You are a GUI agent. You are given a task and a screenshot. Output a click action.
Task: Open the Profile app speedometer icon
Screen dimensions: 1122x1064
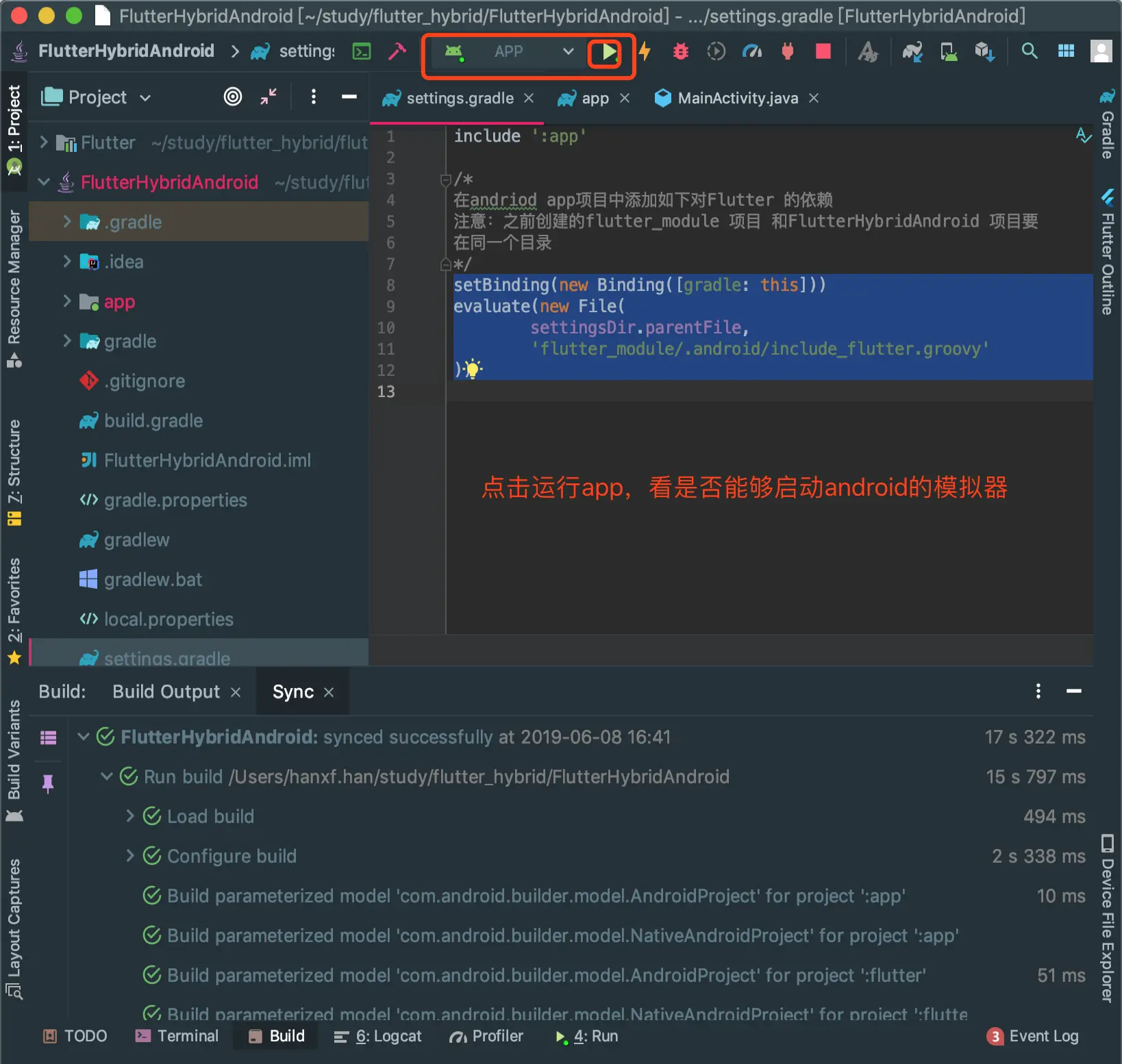tap(752, 51)
